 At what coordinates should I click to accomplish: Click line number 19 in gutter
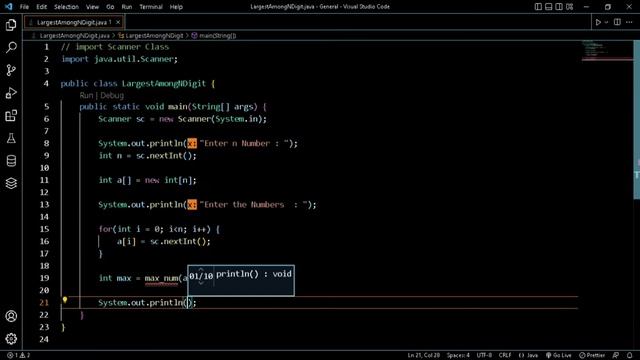44,278
